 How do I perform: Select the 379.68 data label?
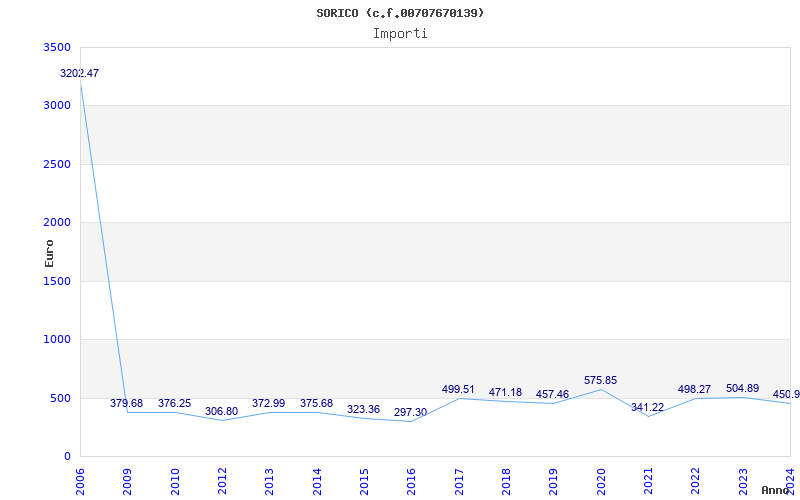tap(127, 403)
